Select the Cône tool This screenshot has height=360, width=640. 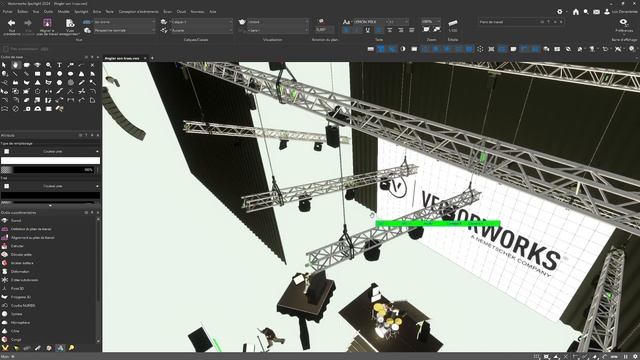point(15,331)
